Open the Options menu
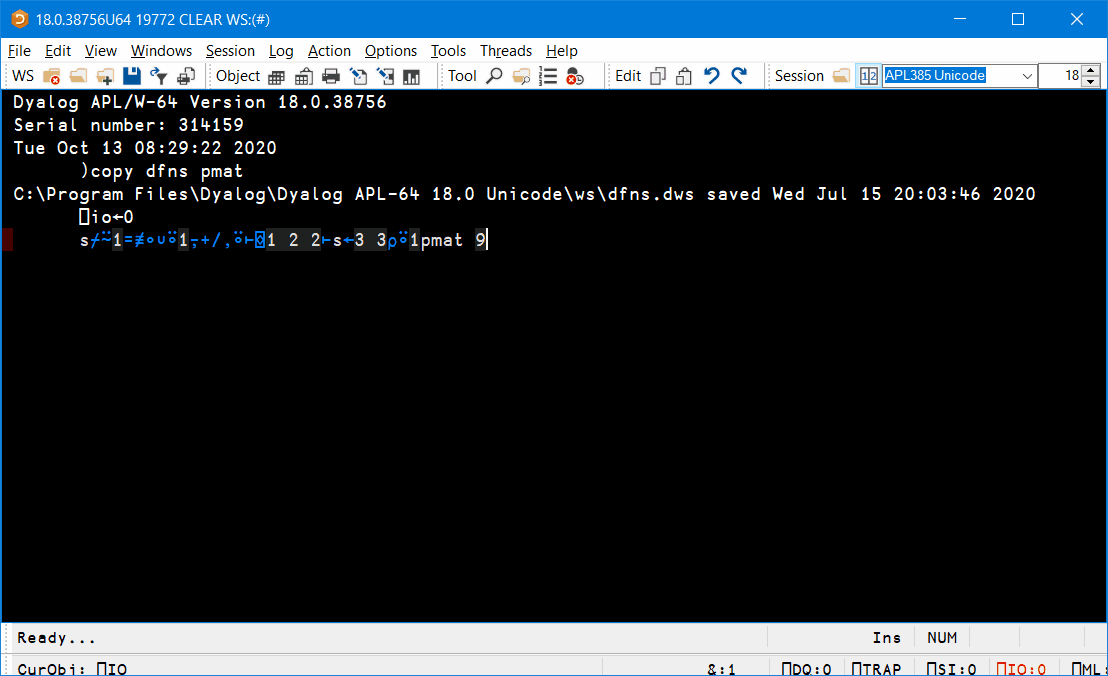The height and width of the screenshot is (676, 1108). pos(391,51)
